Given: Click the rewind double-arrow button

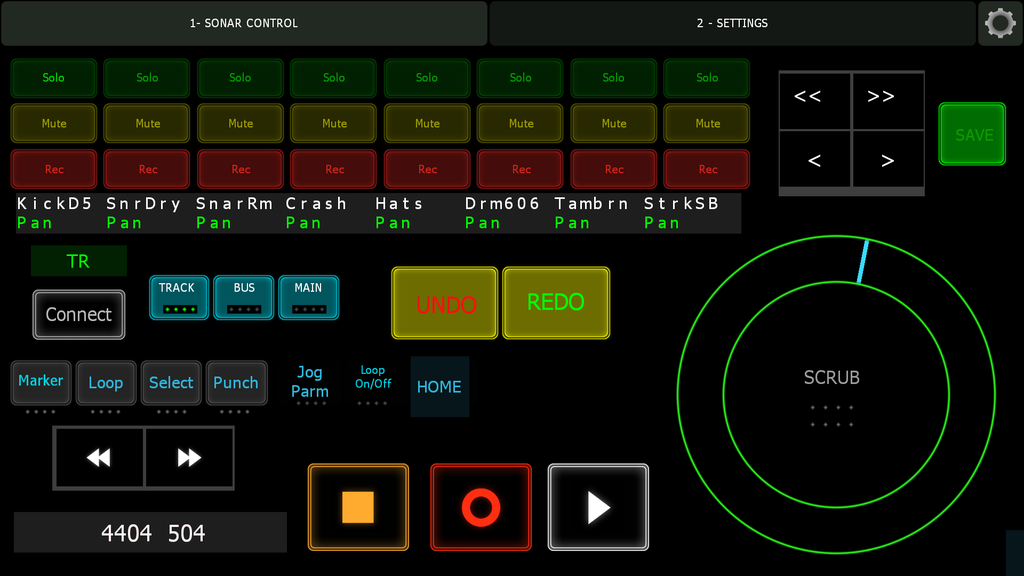Looking at the screenshot, I should 98,458.
